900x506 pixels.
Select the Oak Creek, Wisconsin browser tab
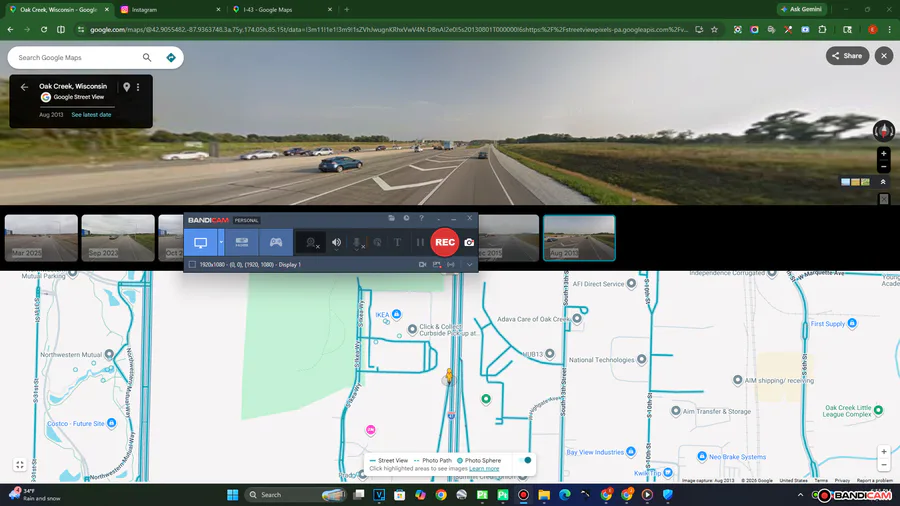pos(57,10)
